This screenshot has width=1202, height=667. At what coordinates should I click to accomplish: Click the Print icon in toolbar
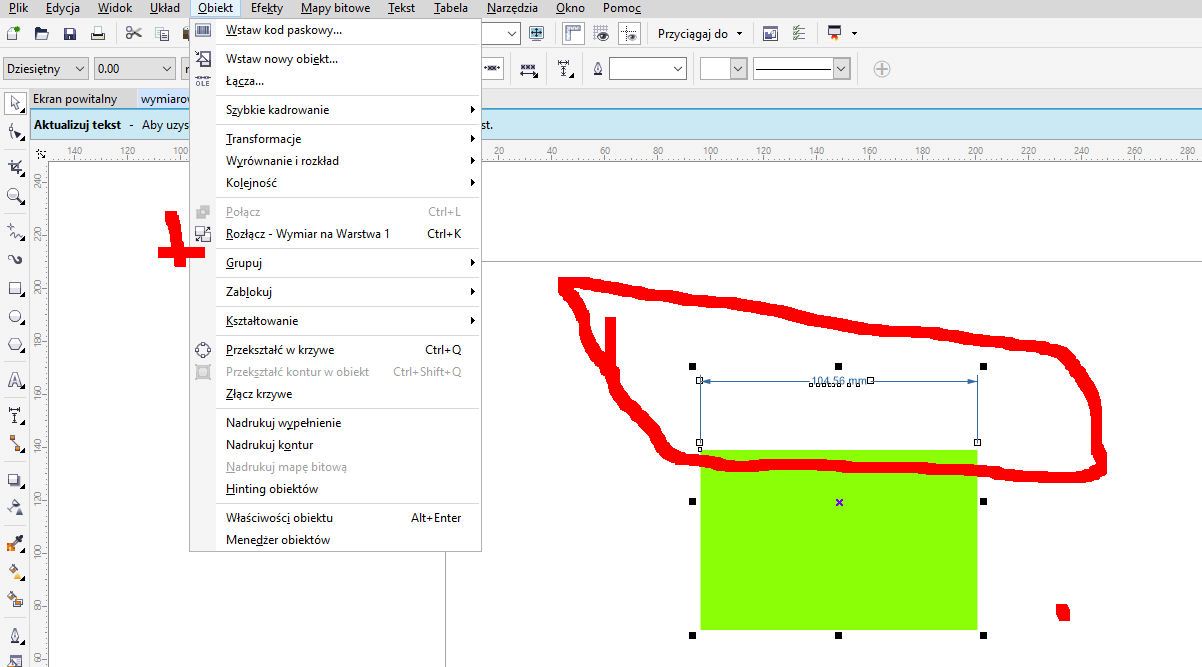98,33
